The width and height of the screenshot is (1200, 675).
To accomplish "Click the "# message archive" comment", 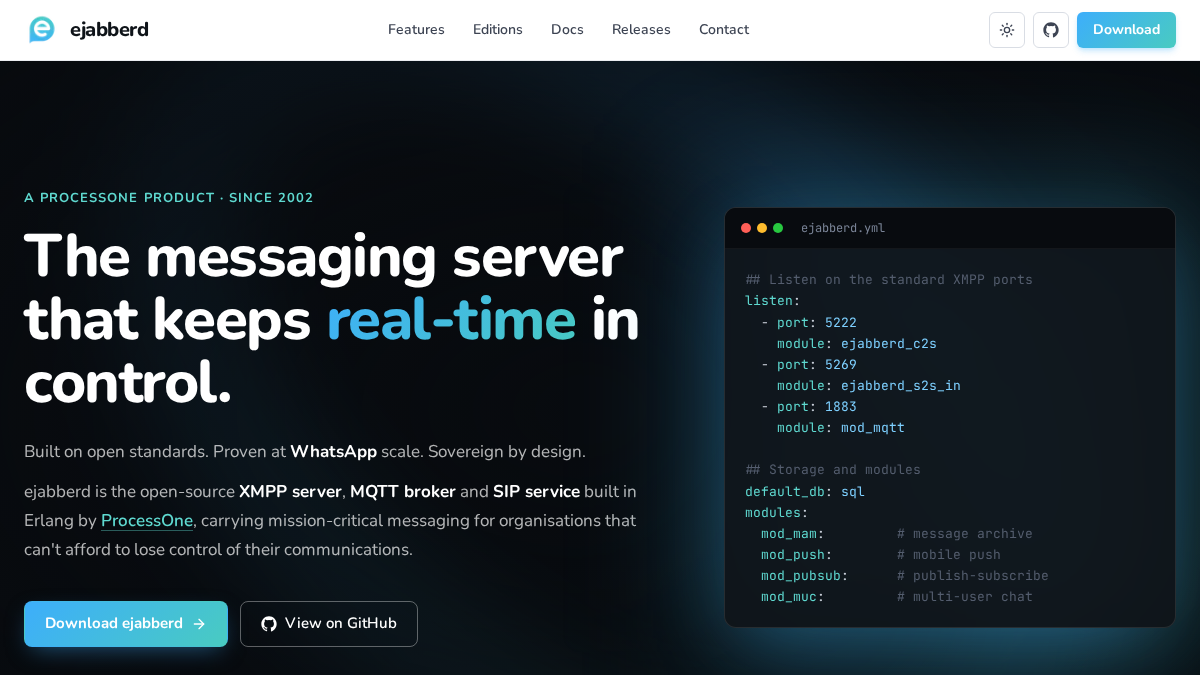I will tap(965, 533).
